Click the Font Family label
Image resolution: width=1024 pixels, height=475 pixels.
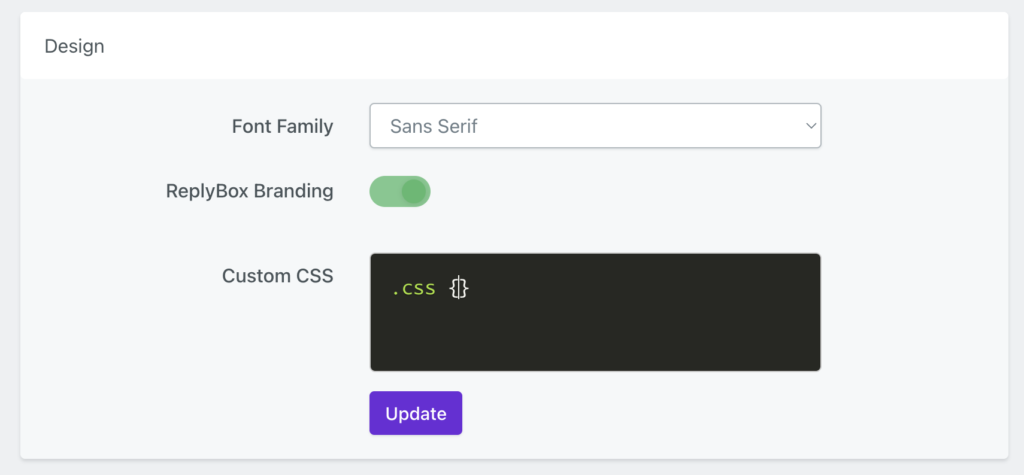coord(282,127)
